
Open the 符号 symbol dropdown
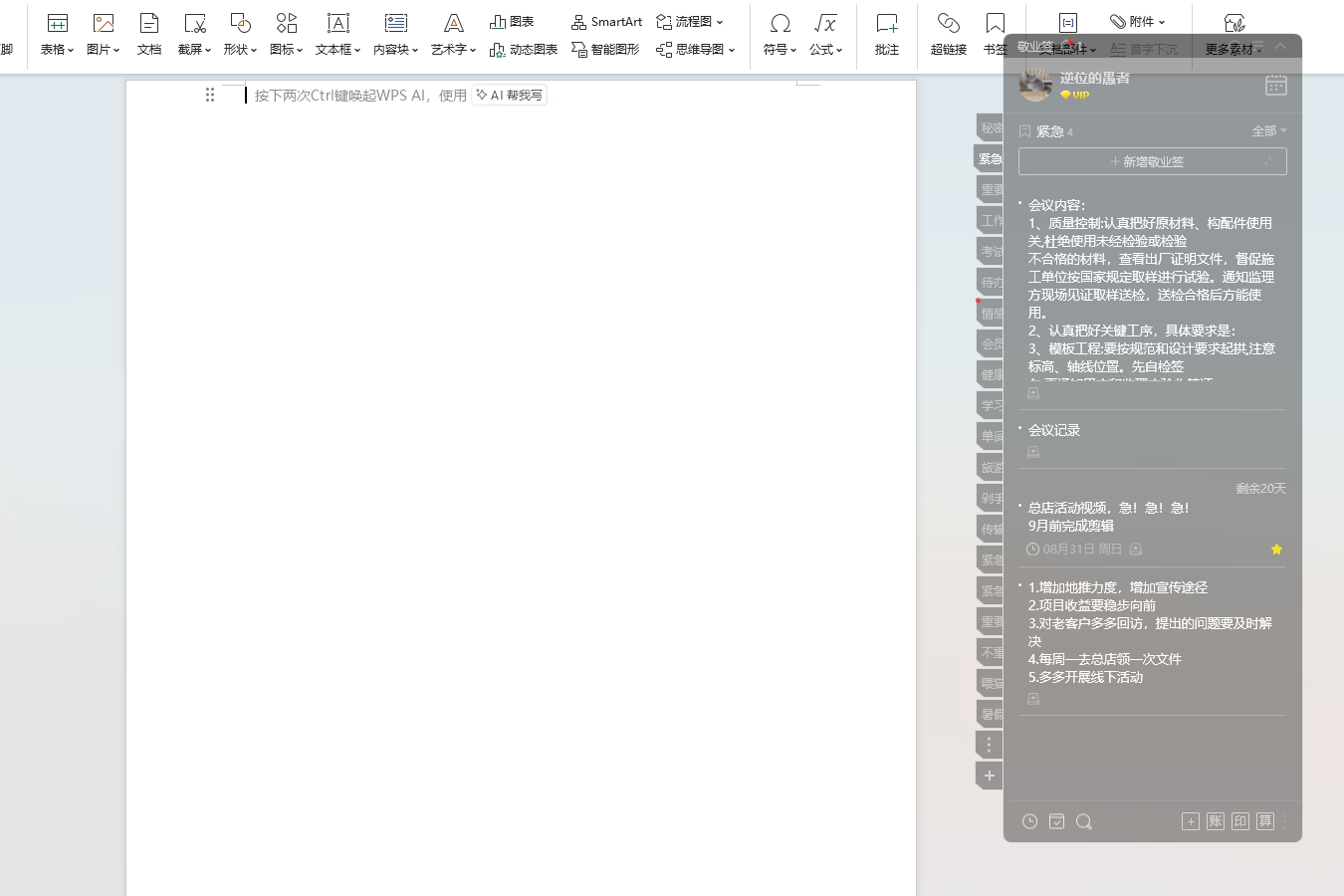click(x=781, y=34)
